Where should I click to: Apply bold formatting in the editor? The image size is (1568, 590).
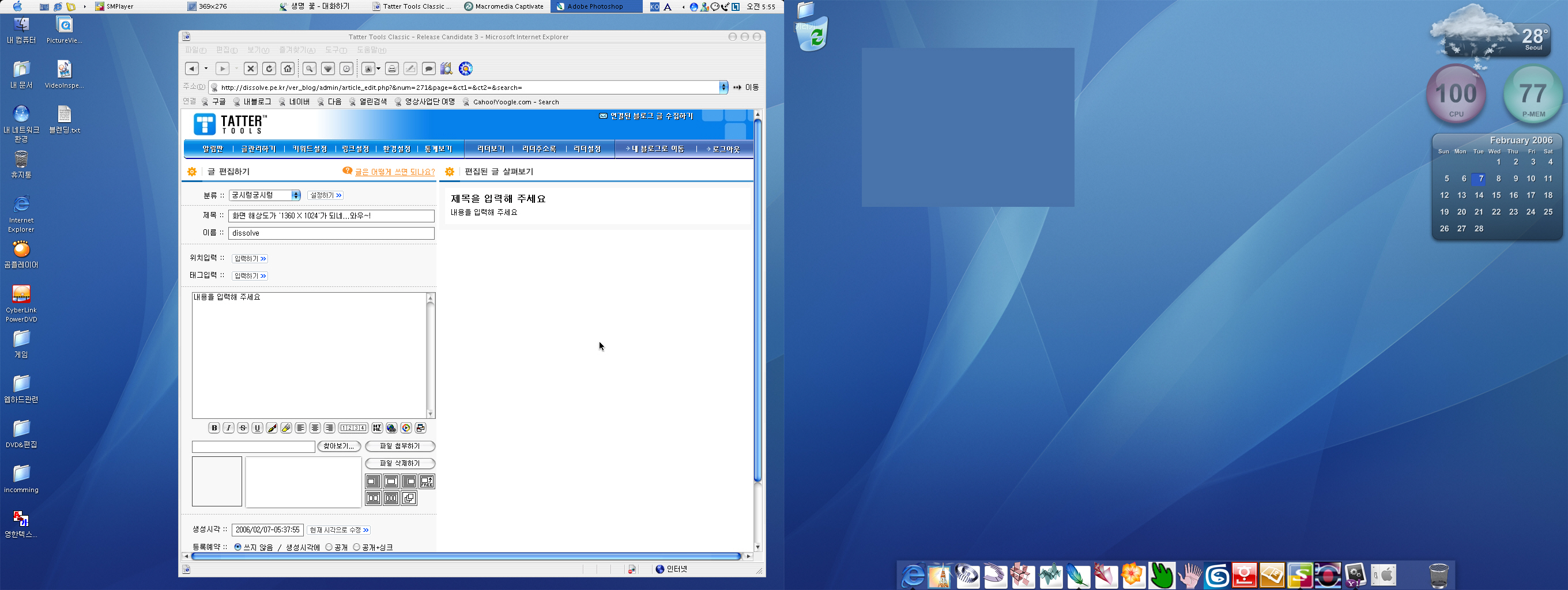pos(214,428)
